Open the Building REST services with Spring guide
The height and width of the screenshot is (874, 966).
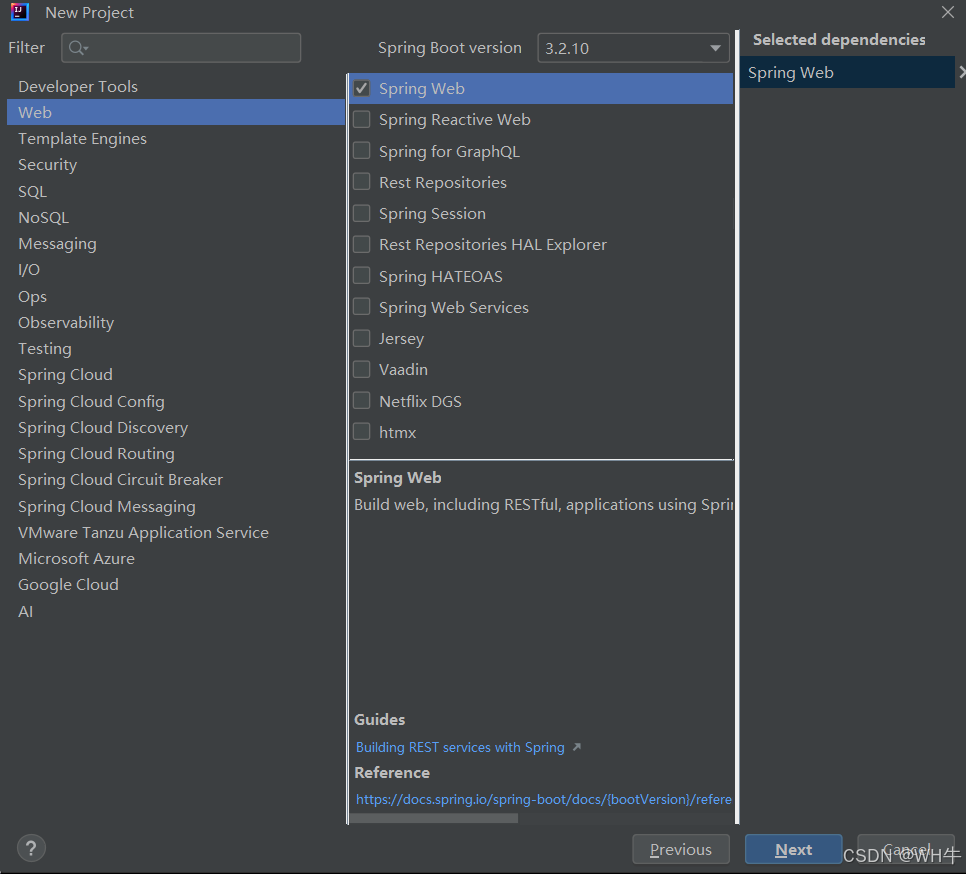click(460, 747)
